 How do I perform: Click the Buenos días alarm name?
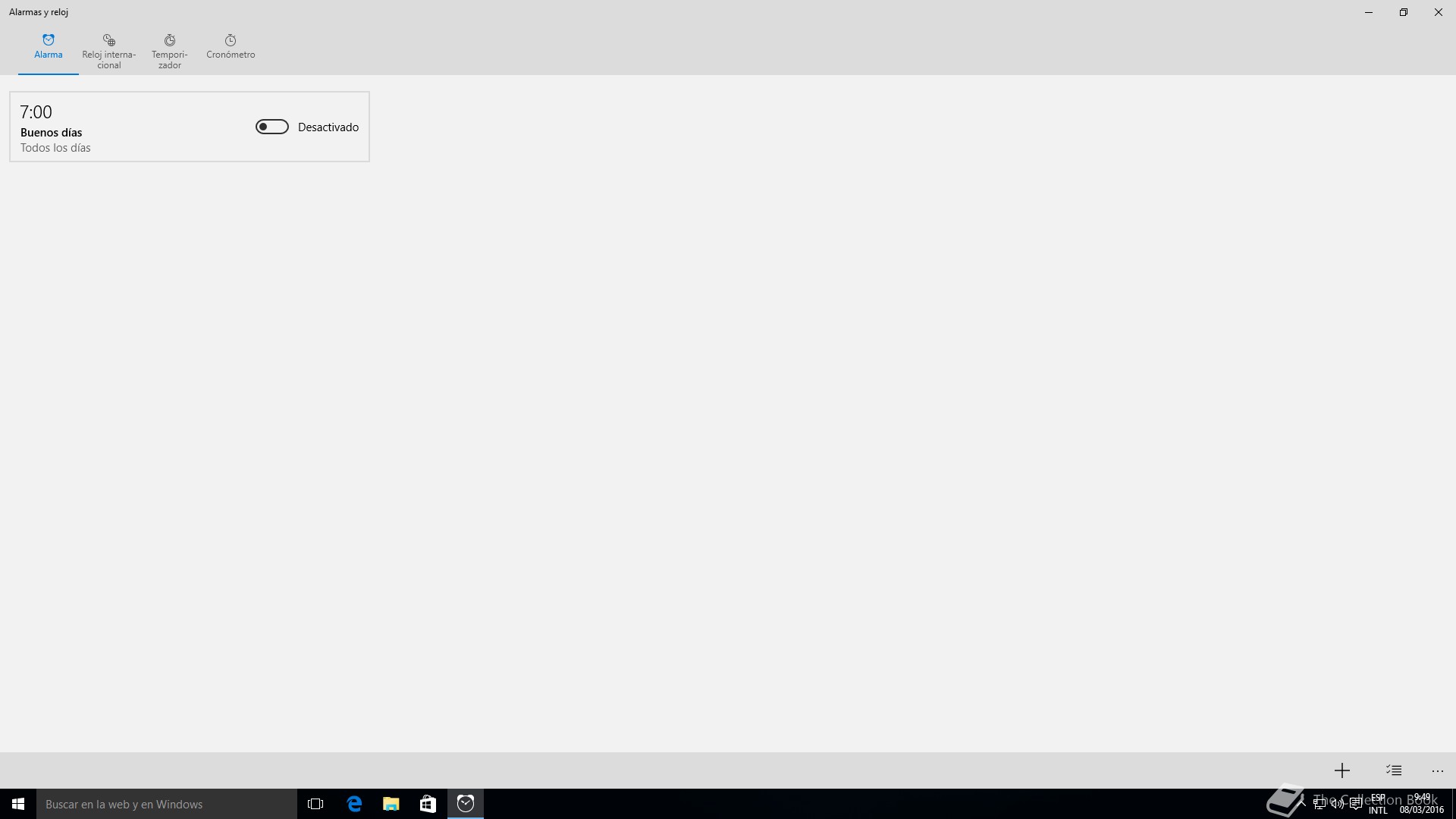pyautogui.click(x=51, y=133)
